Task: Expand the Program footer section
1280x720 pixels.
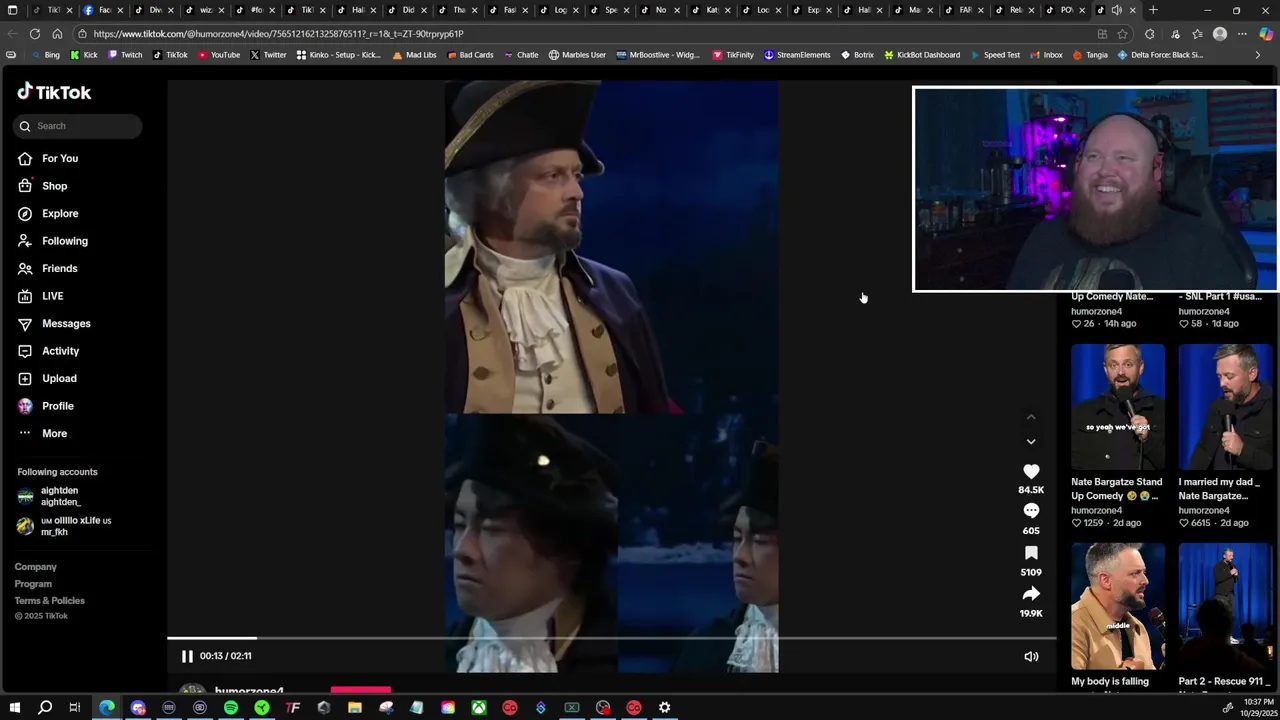Action: tap(33, 584)
